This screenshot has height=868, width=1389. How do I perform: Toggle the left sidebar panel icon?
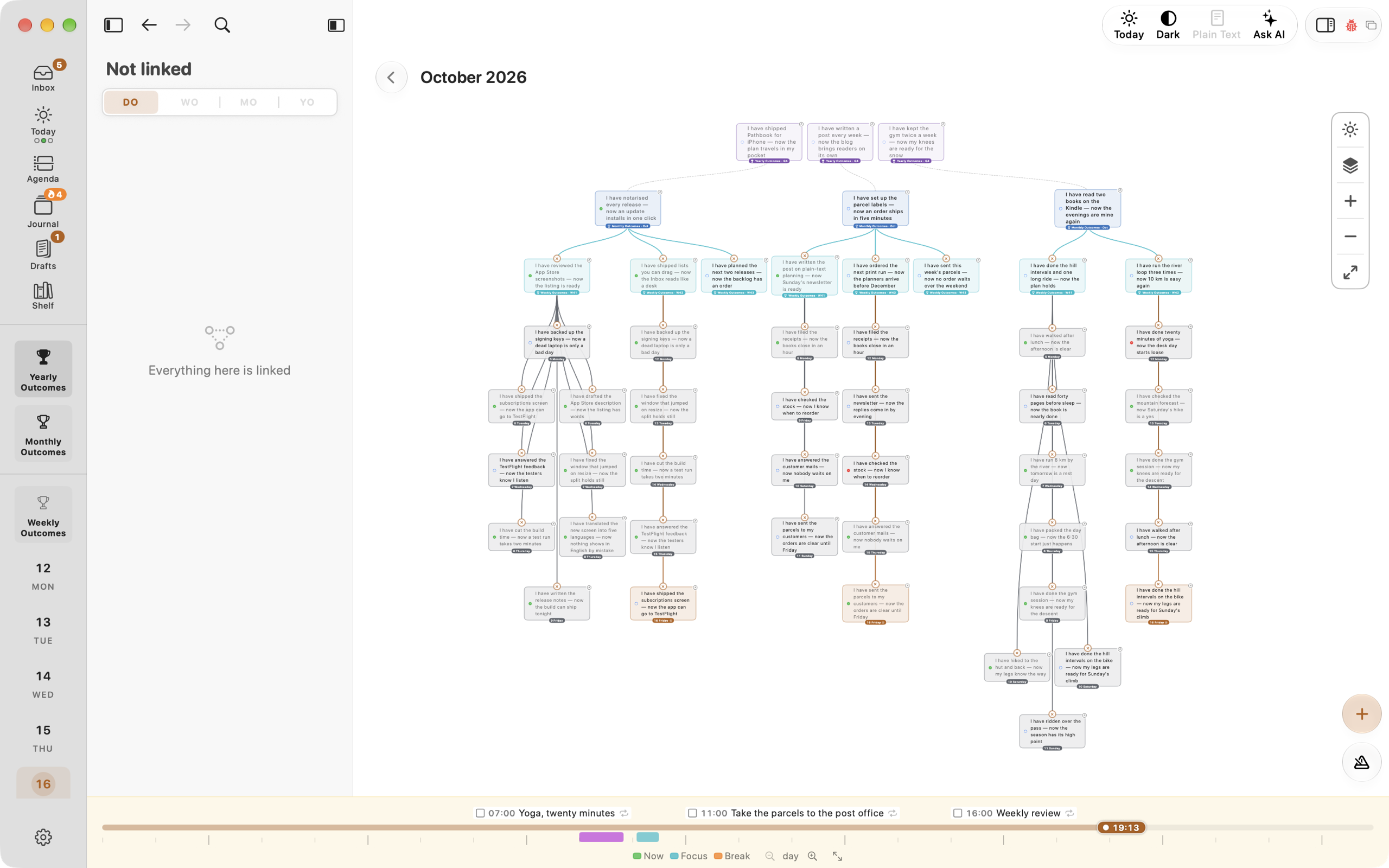pyautogui.click(x=113, y=25)
